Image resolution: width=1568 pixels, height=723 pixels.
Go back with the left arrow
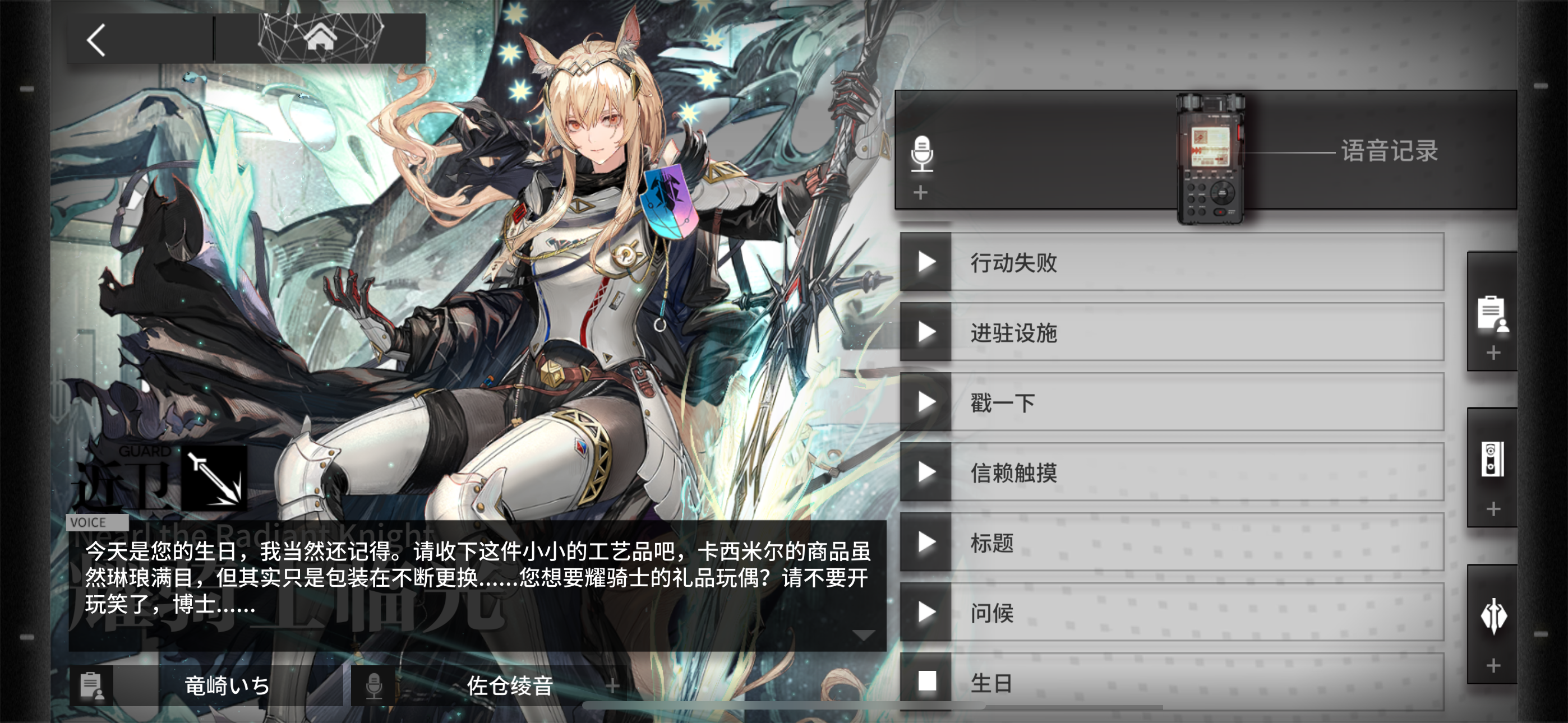(97, 40)
